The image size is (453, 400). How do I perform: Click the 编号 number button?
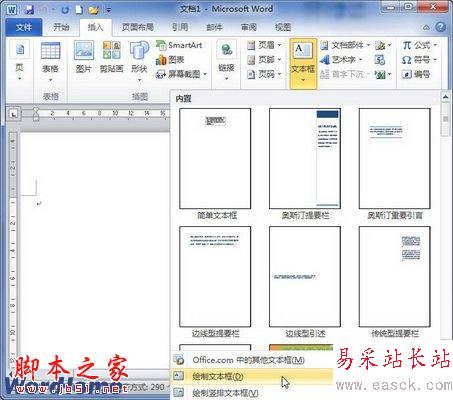pos(416,74)
